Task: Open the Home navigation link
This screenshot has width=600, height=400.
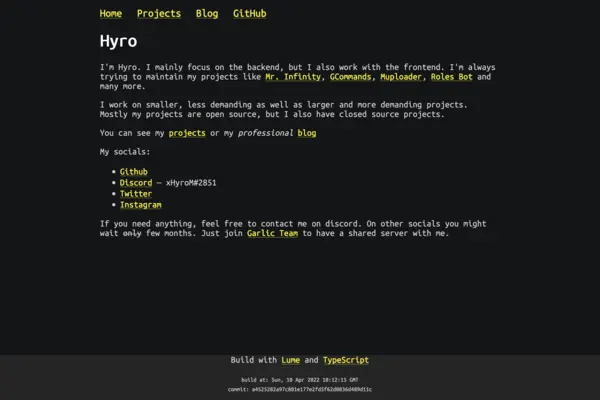Action: coord(111,14)
